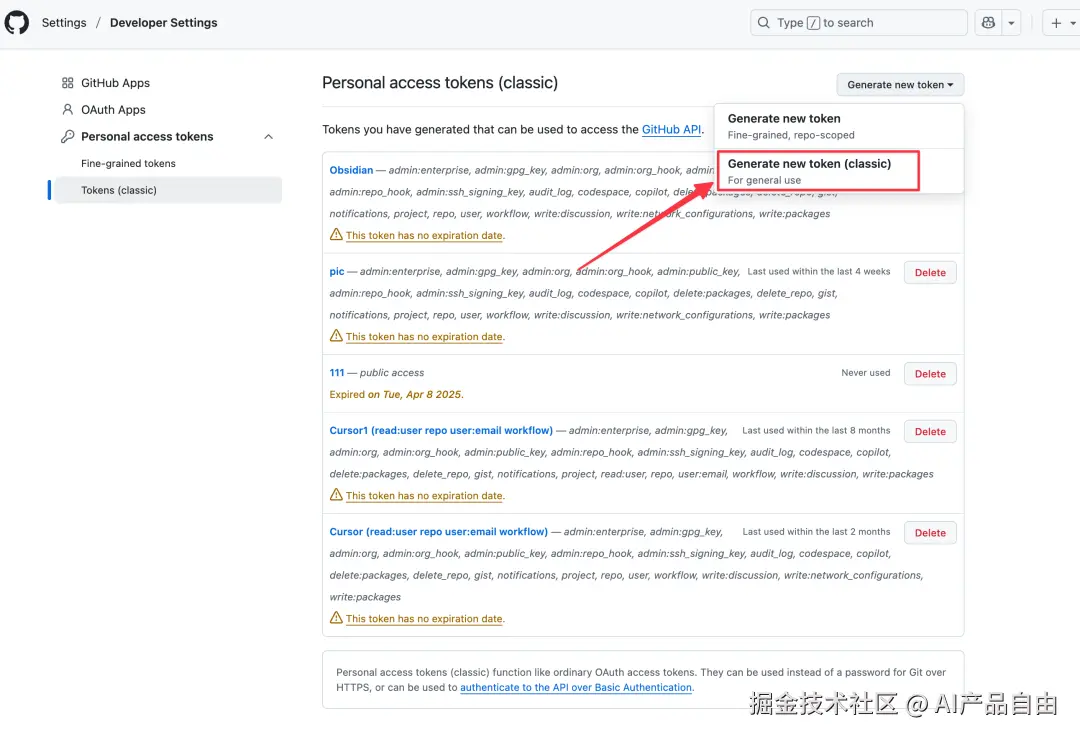Screen dimensions: 1080x739
Task: Collapse the Personal access tokens section
Action: [269, 136]
